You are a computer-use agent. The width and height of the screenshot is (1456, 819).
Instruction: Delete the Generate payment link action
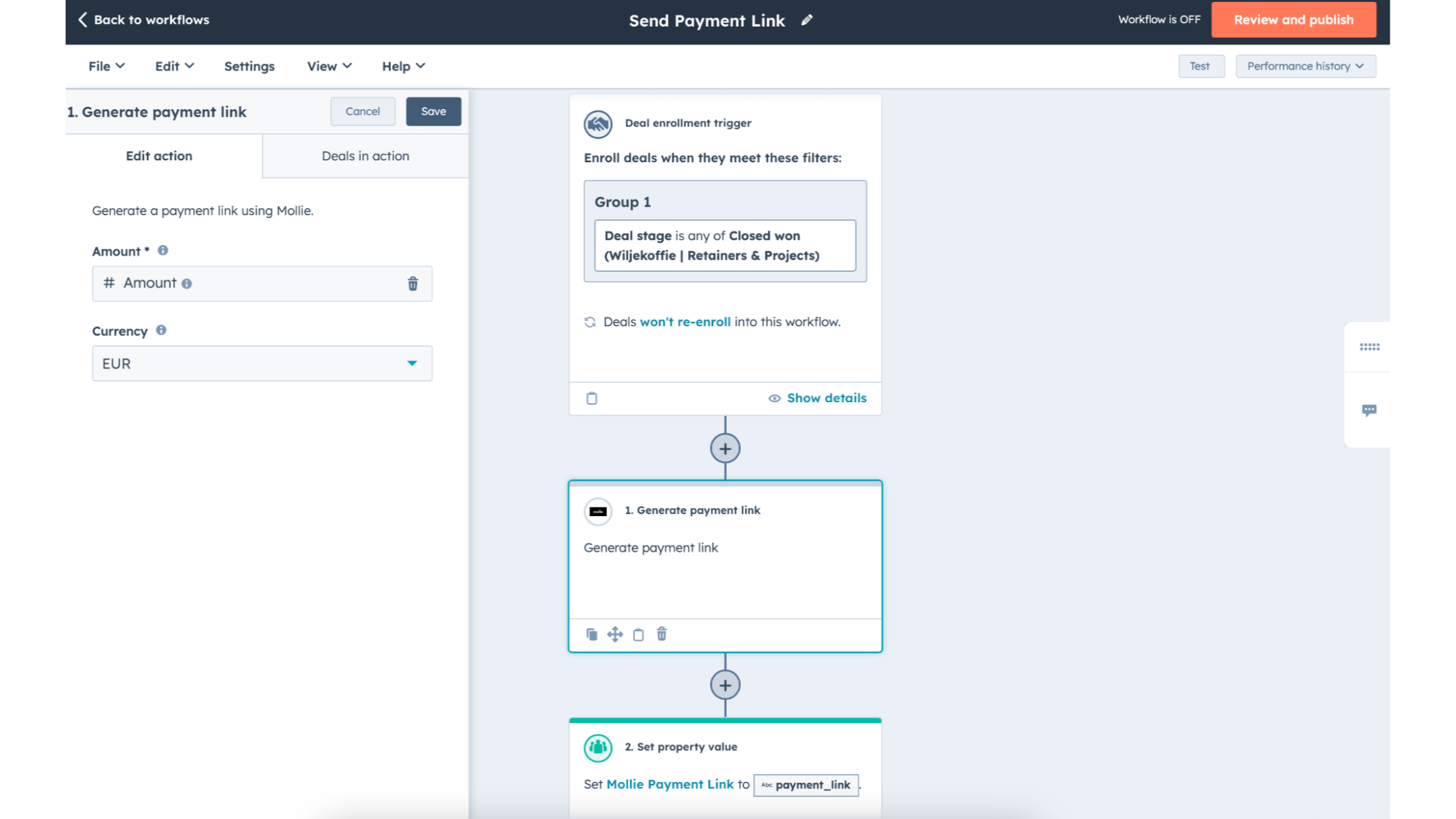[661, 635]
